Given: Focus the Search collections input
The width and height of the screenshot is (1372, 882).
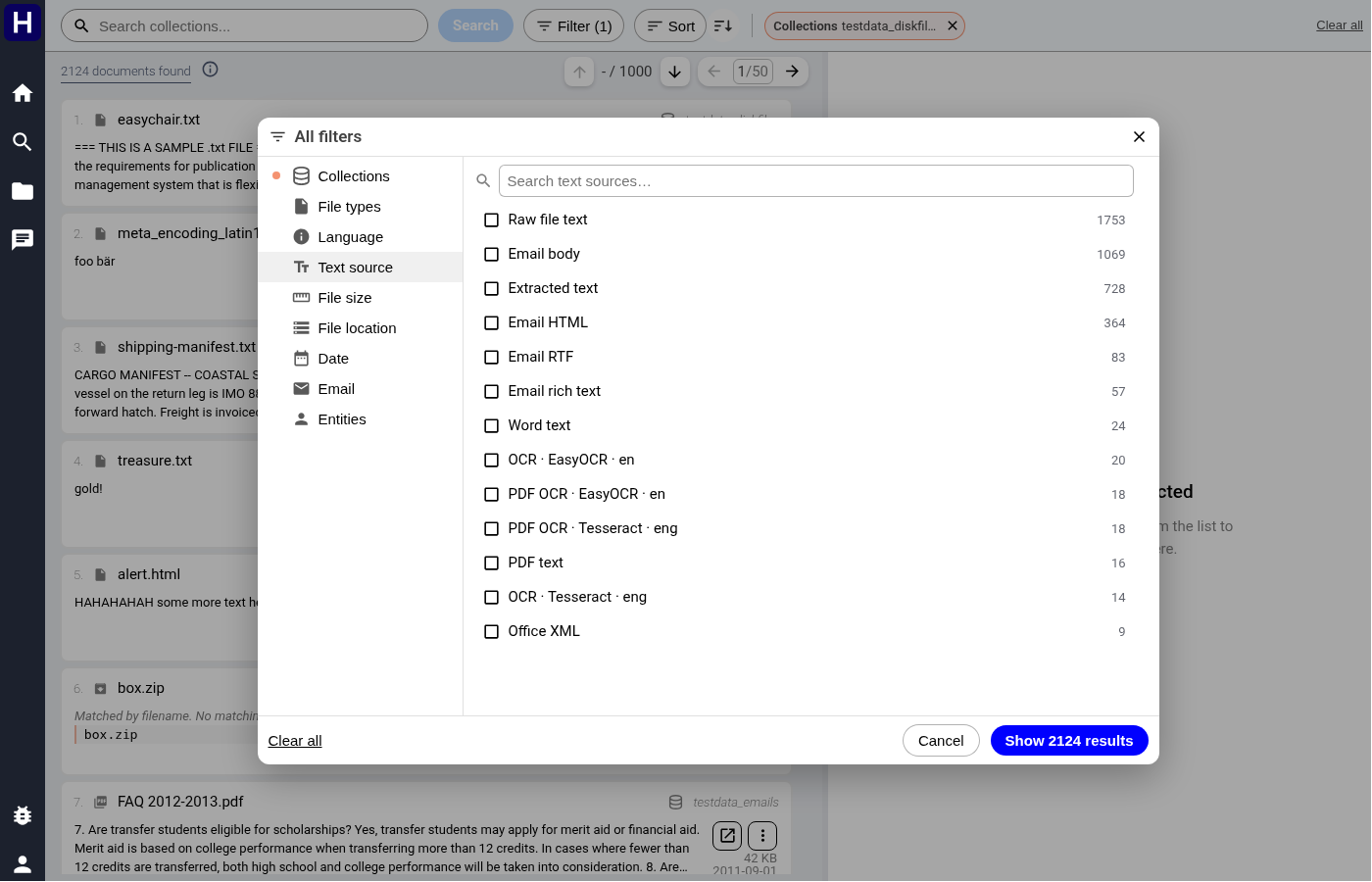Looking at the screenshot, I should (245, 25).
